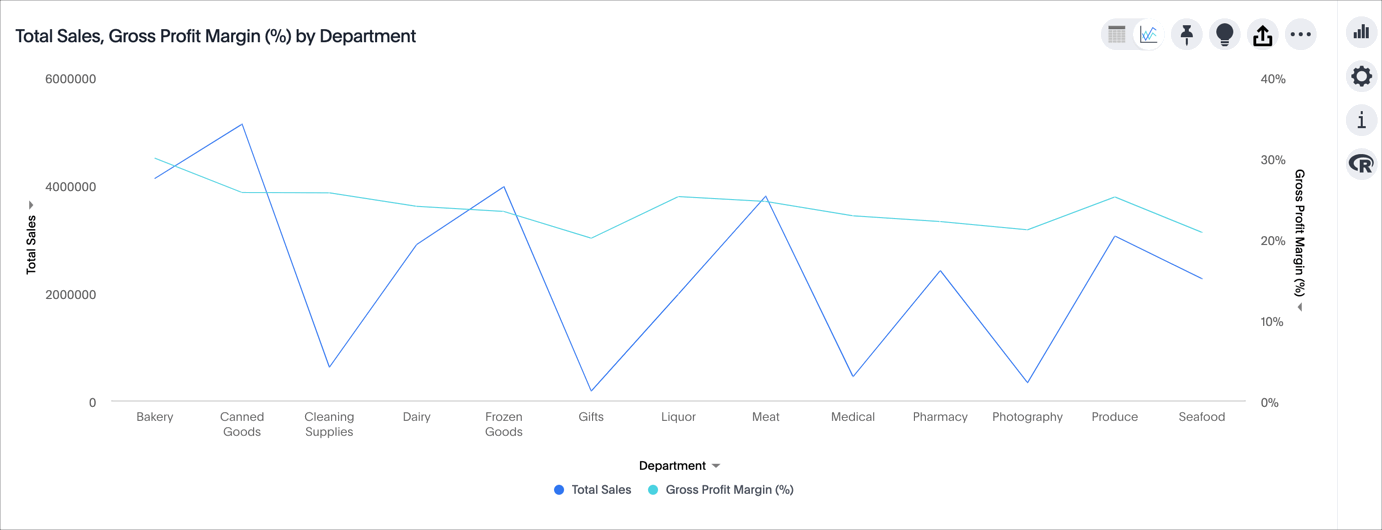This screenshot has height=530, width=1382.
Task: Open chart settings gear
Action: pos(1361,76)
